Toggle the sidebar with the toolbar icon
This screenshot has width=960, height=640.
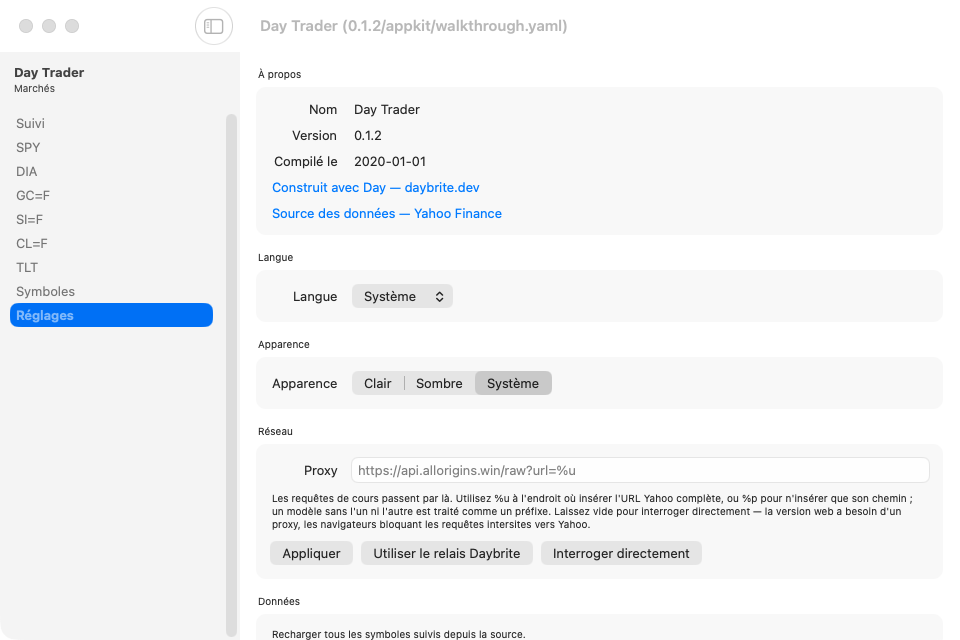pyautogui.click(x=214, y=26)
